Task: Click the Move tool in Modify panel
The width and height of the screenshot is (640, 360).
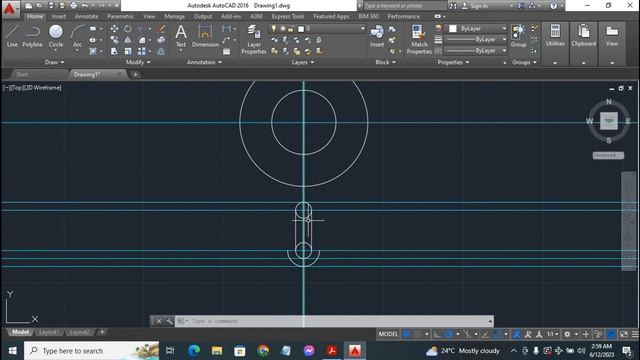Action: click(114, 29)
